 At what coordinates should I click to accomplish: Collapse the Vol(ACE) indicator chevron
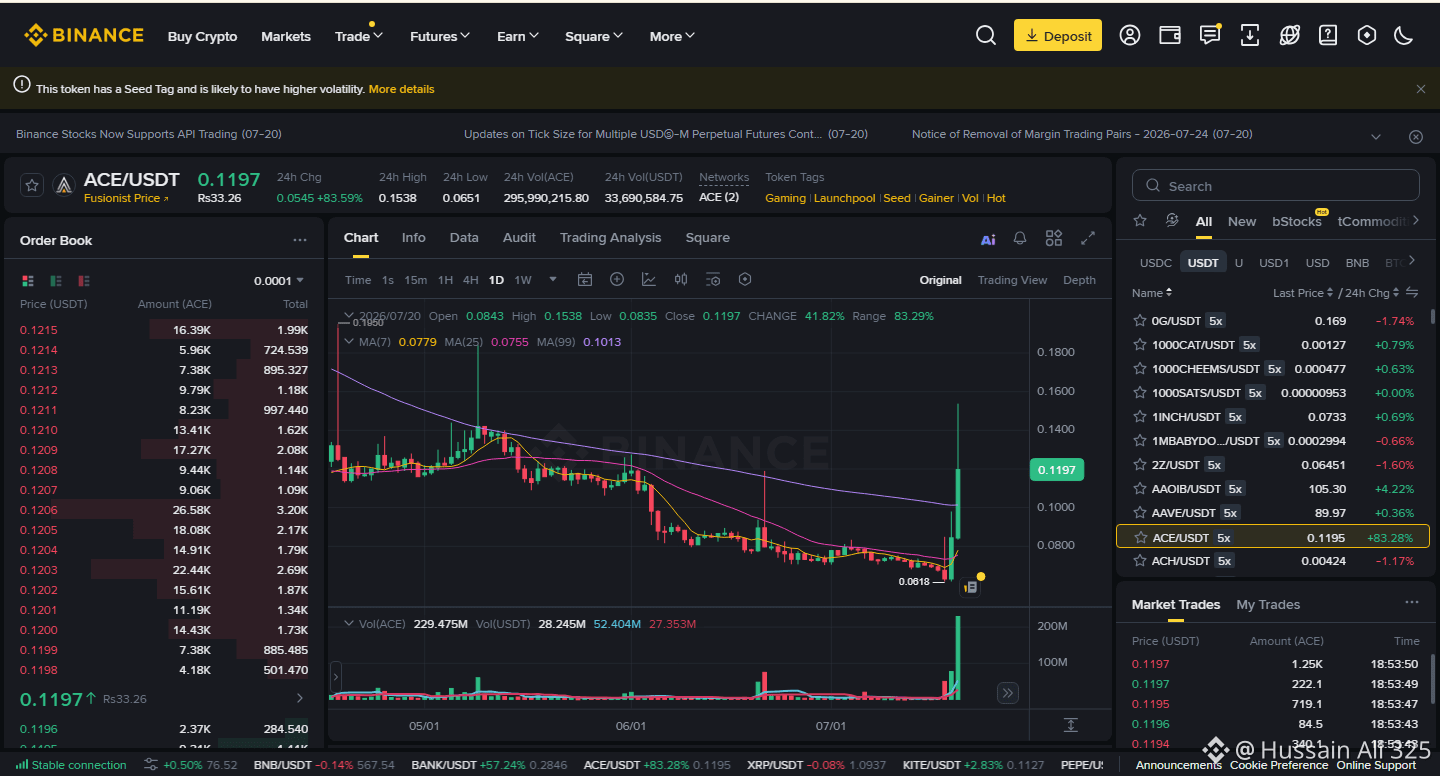pyautogui.click(x=349, y=624)
